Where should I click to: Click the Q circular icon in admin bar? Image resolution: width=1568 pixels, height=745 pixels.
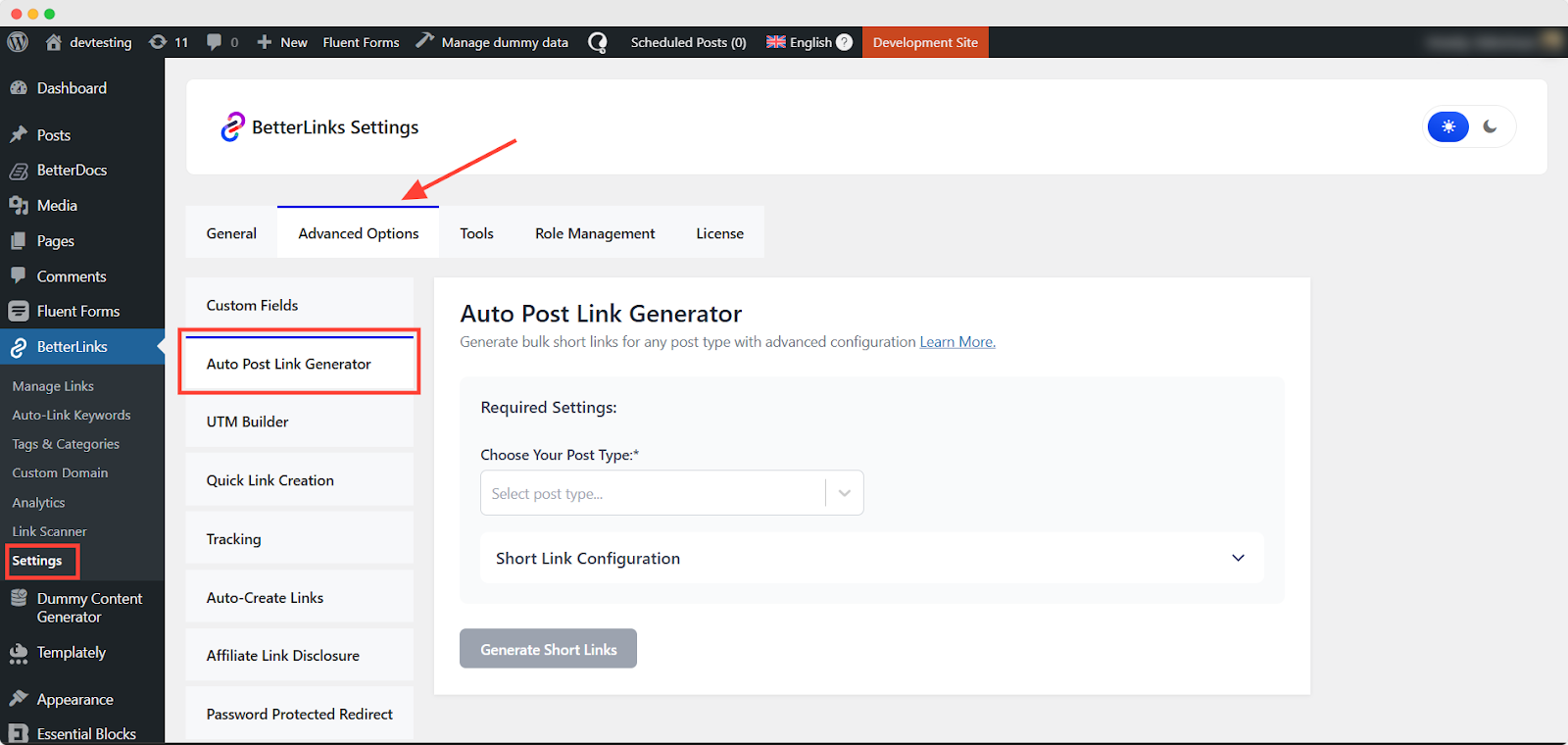pos(598,42)
